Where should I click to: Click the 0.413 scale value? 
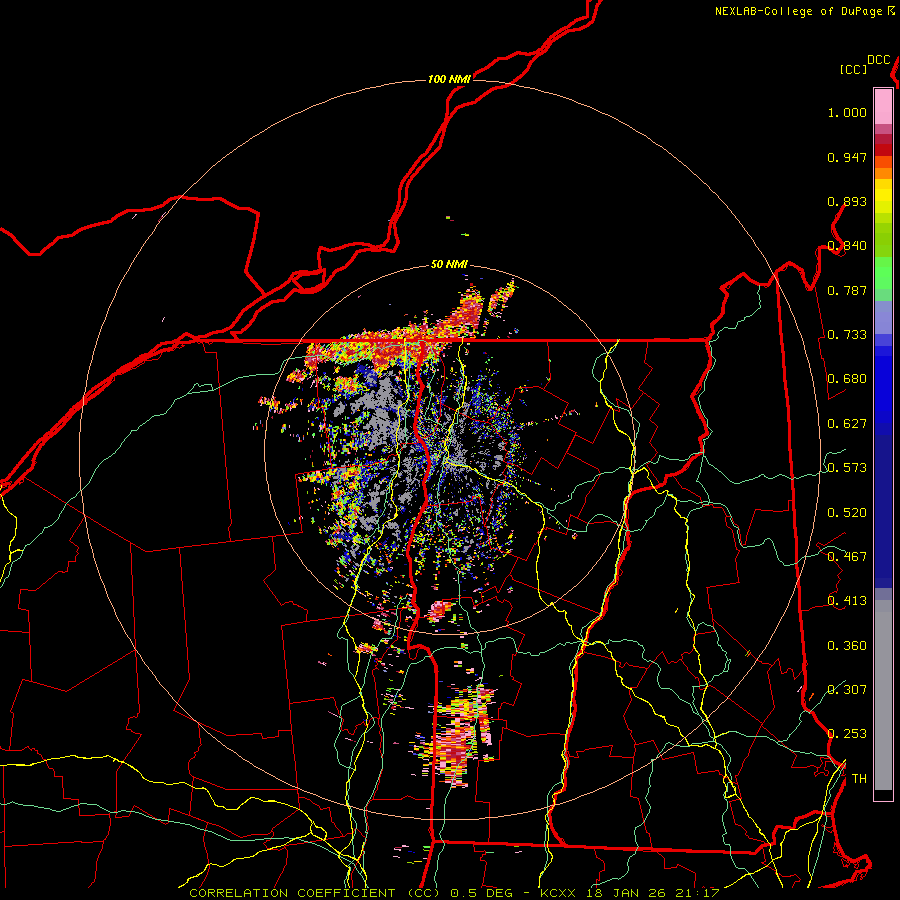point(847,601)
